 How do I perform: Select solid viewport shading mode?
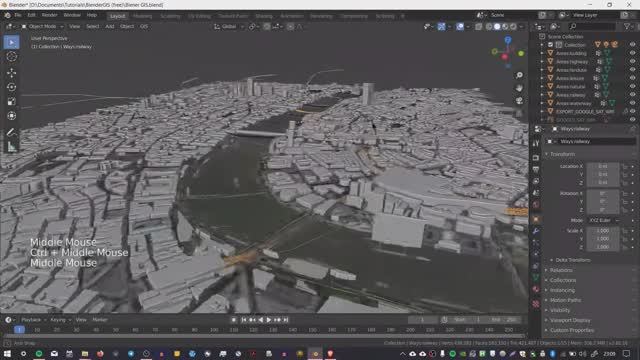pos(497,27)
